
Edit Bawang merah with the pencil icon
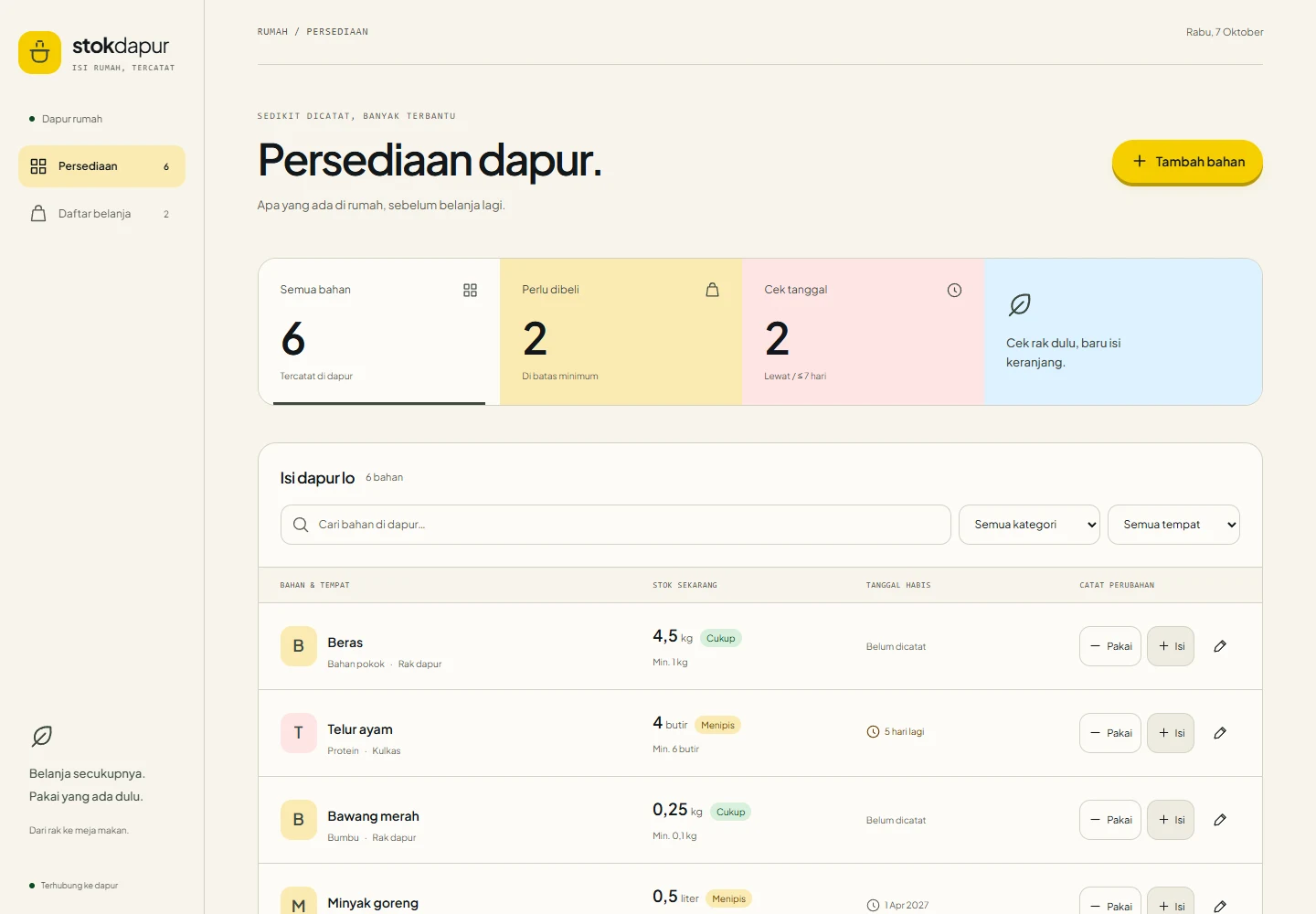1220,820
